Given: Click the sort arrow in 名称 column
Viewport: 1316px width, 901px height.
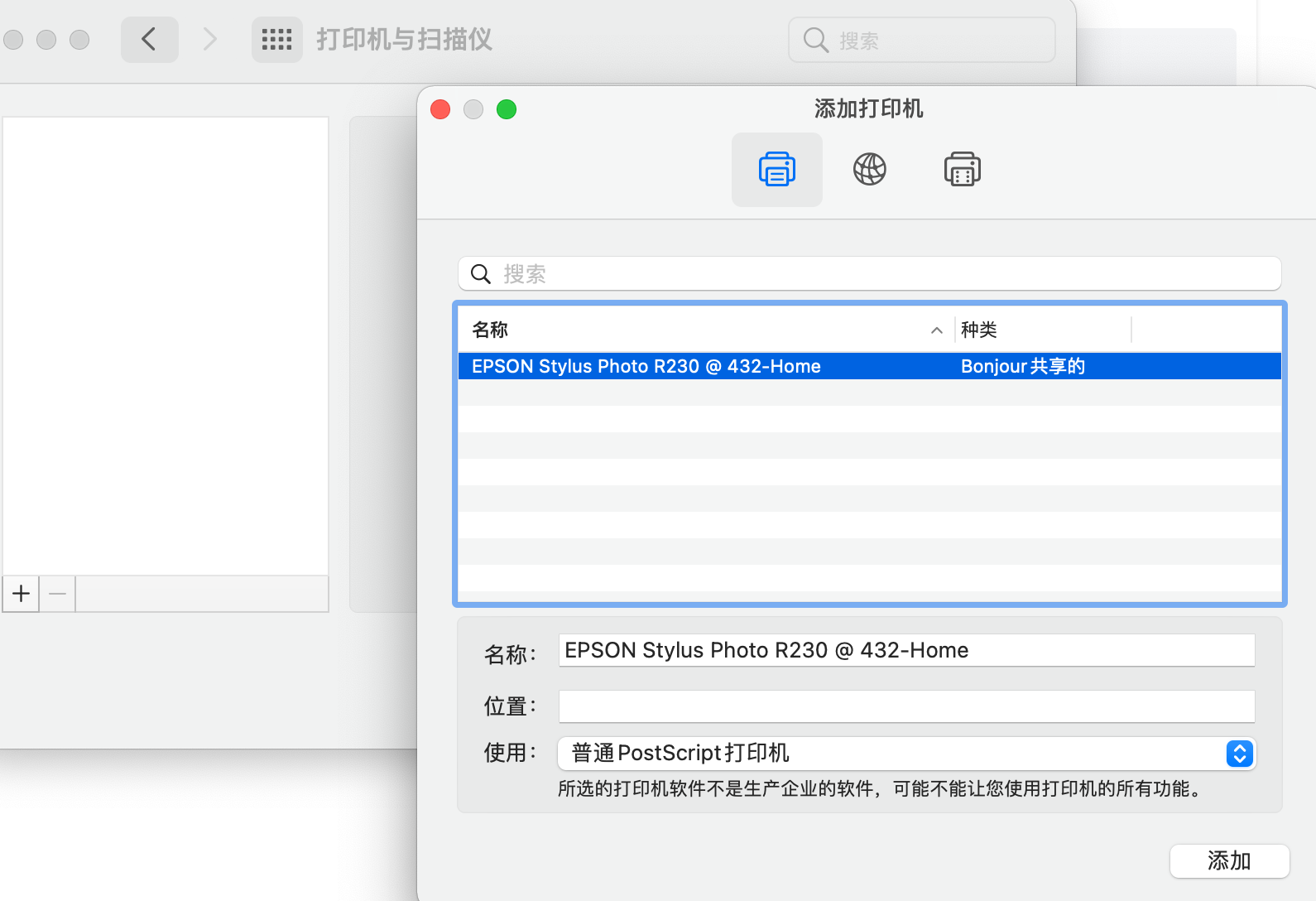Looking at the screenshot, I should 936,330.
